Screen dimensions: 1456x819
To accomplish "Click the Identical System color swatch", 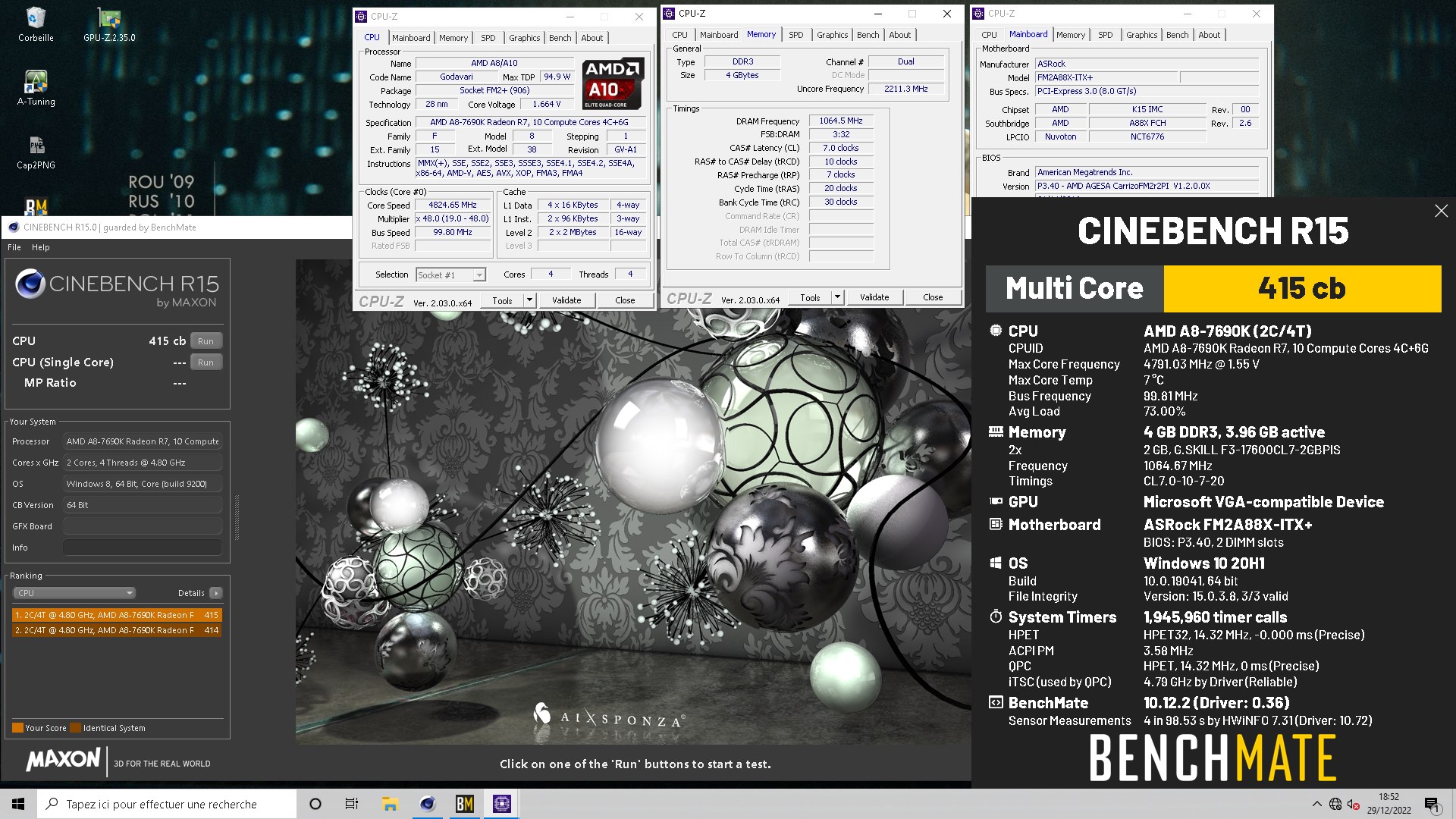I will click(75, 728).
